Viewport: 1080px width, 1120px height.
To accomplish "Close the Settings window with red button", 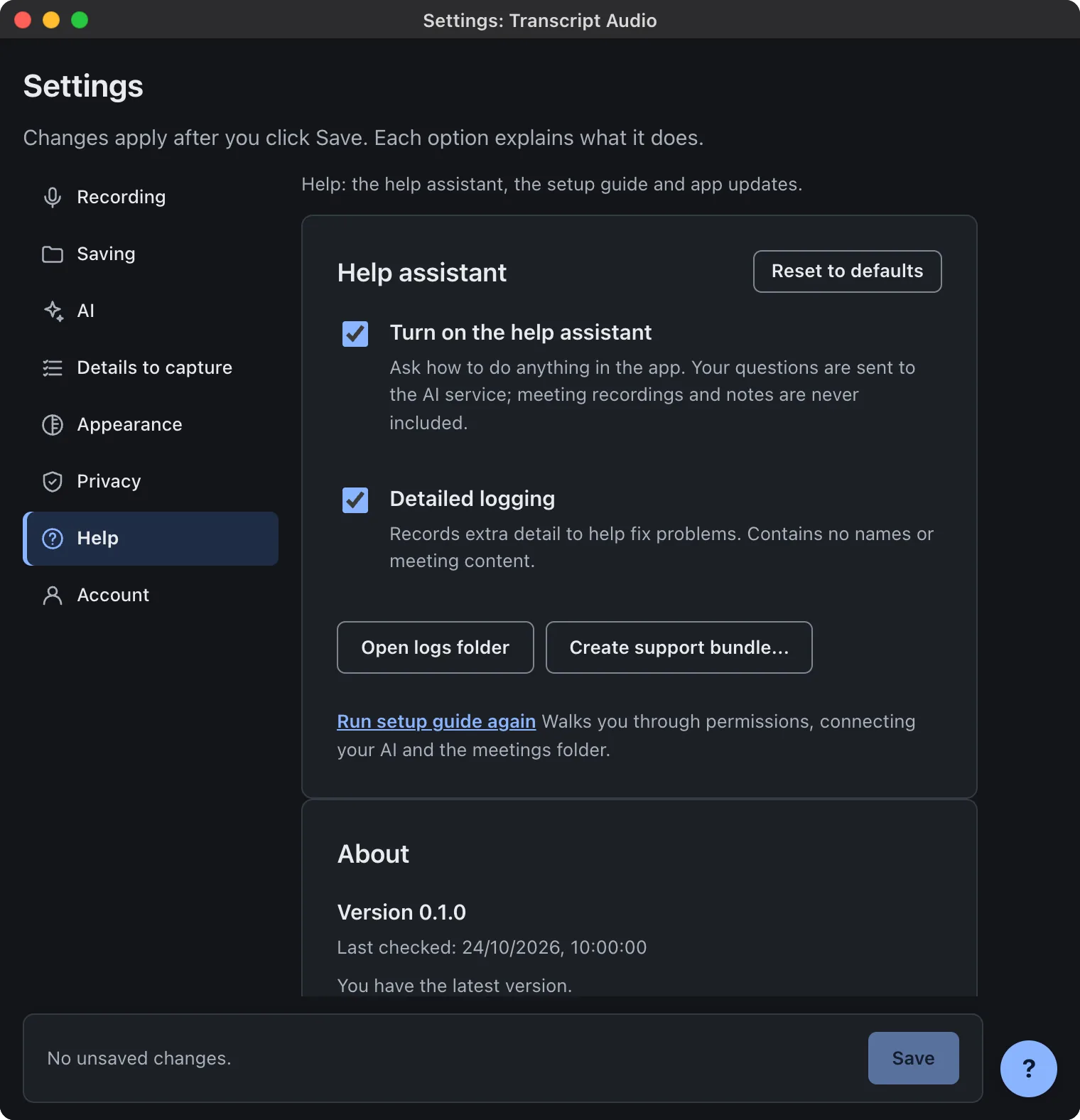I will tap(23, 20).
